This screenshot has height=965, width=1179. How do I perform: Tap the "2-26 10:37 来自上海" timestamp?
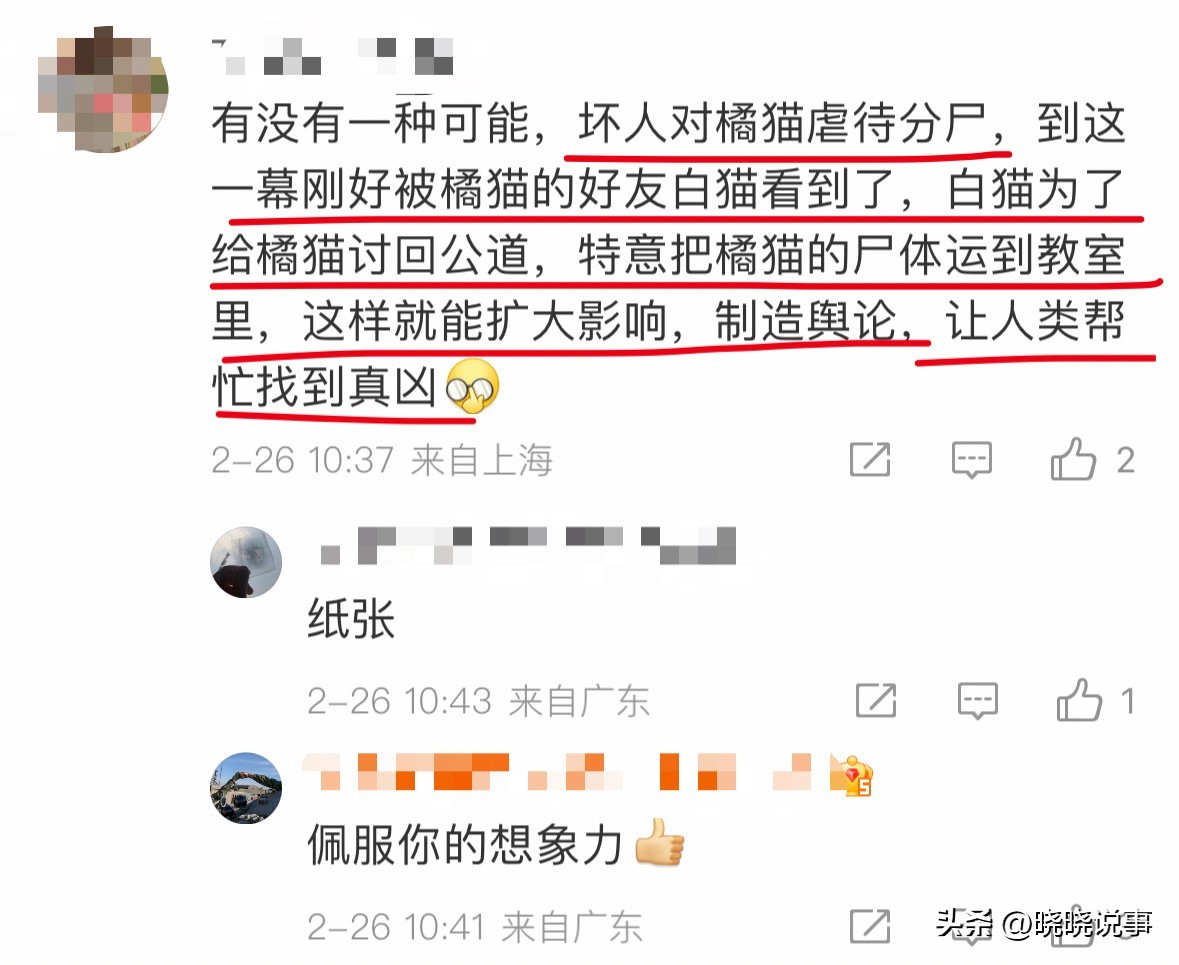tap(382, 460)
